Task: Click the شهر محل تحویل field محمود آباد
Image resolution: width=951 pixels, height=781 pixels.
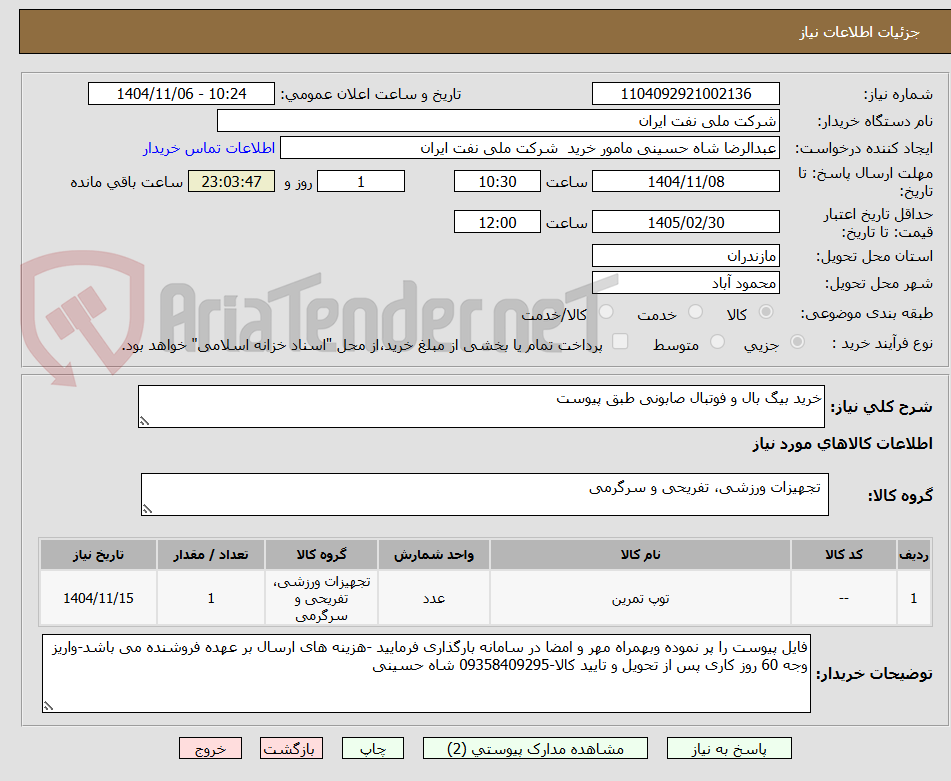Action: click(x=685, y=283)
